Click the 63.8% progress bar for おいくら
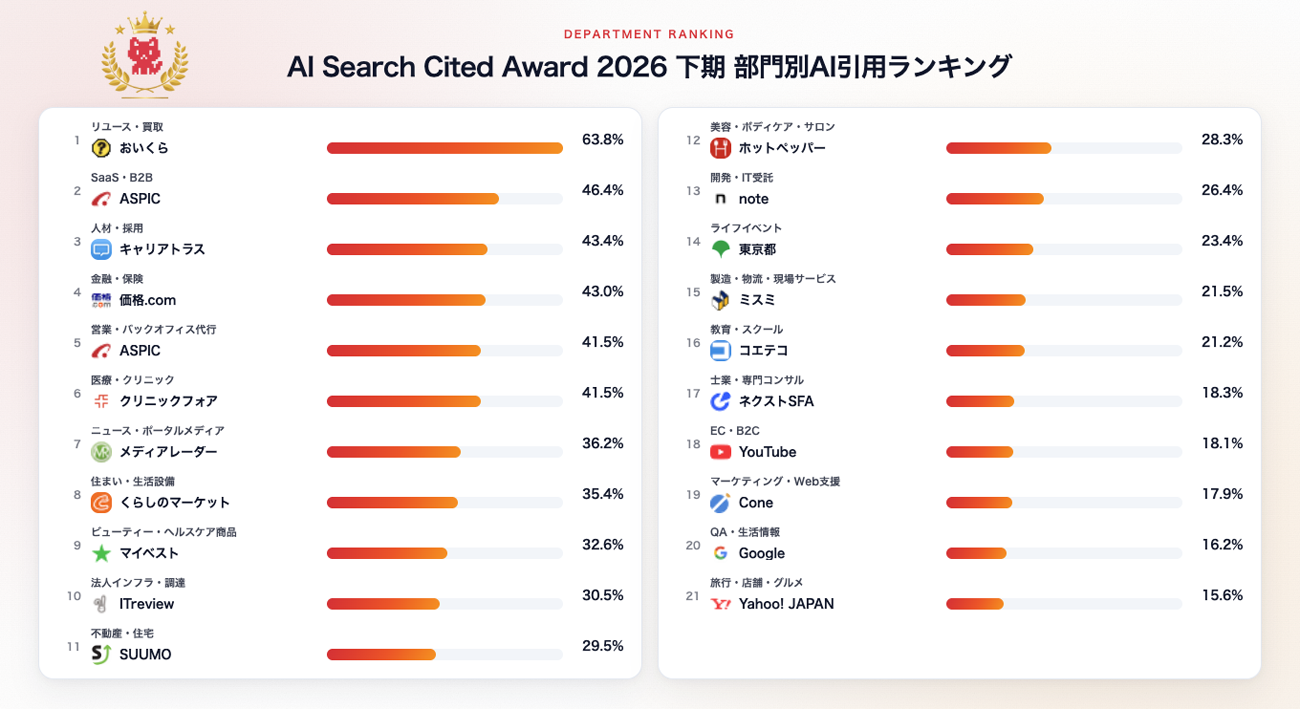Image resolution: width=1300 pixels, height=709 pixels. click(445, 148)
